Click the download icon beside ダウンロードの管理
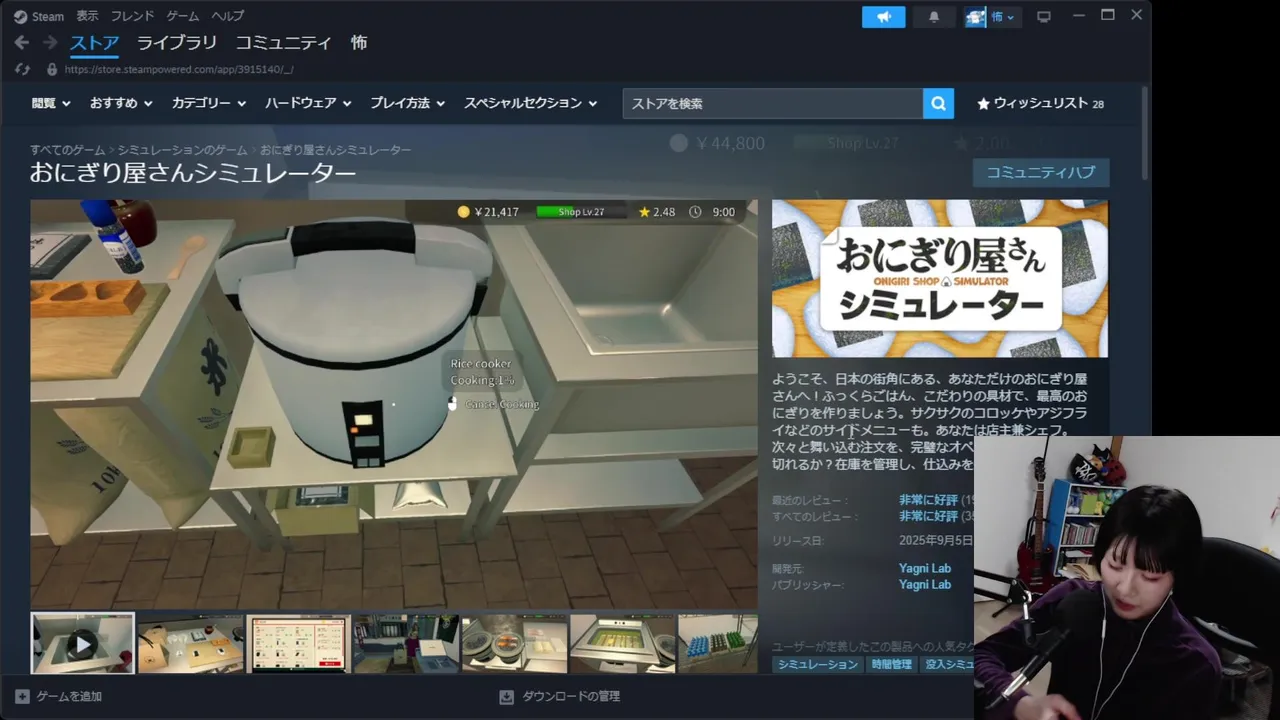The image size is (1280, 720). [x=506, y=696]
